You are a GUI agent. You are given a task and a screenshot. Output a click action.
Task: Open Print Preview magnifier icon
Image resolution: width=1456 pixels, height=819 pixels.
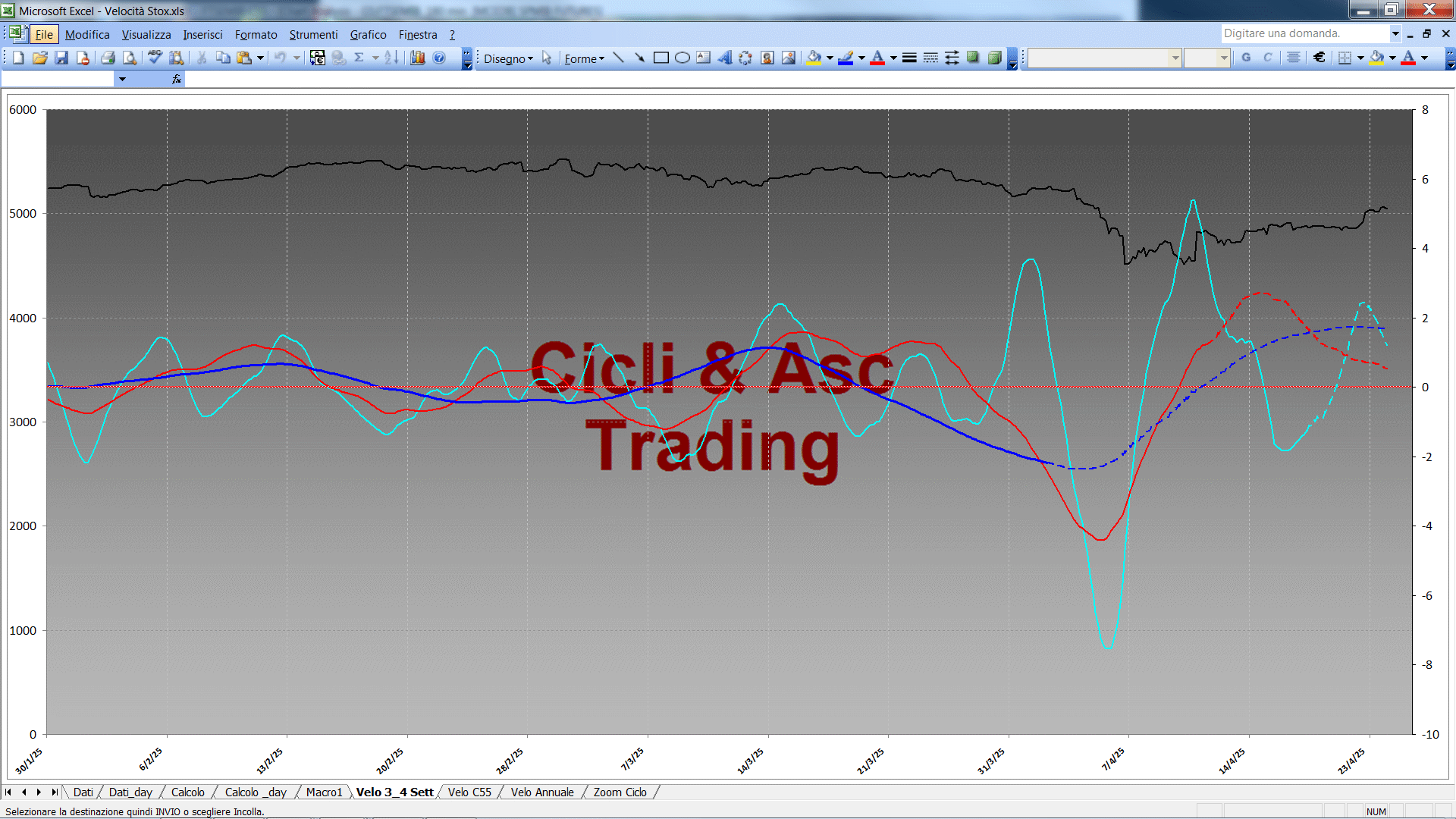130,58
